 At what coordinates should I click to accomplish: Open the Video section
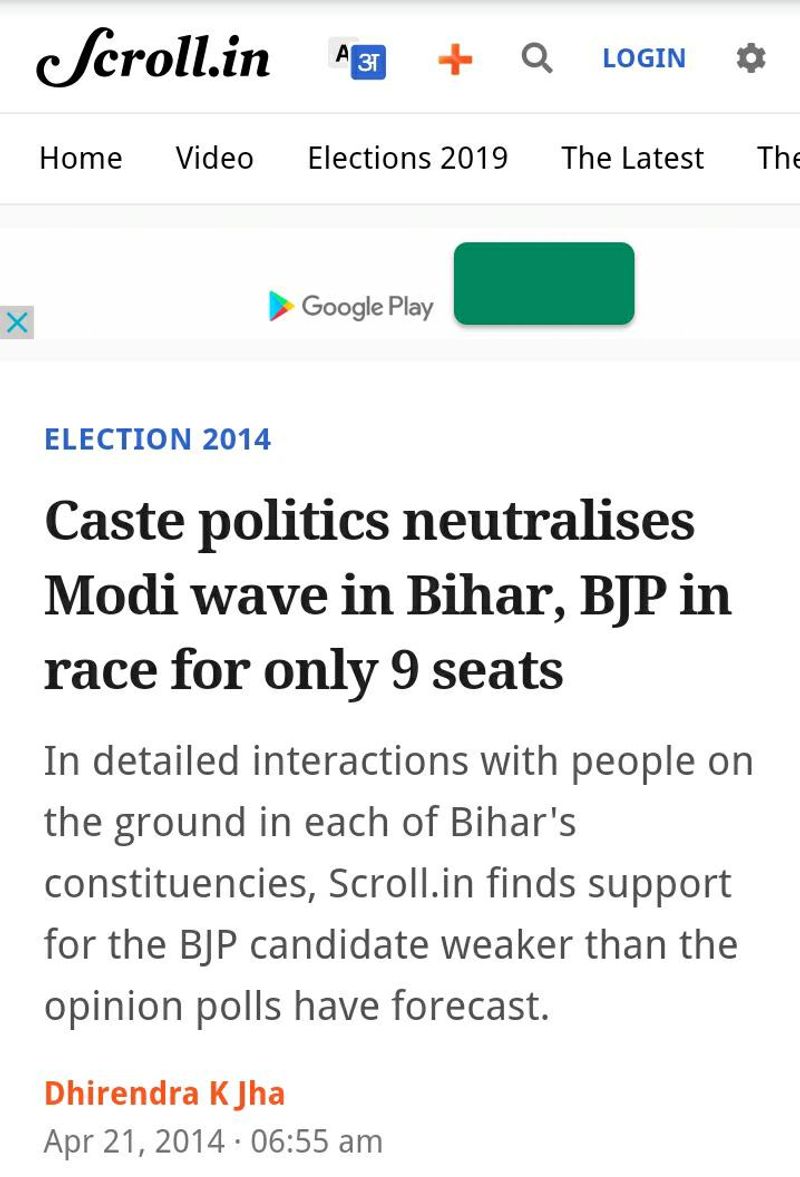point(215,158)
